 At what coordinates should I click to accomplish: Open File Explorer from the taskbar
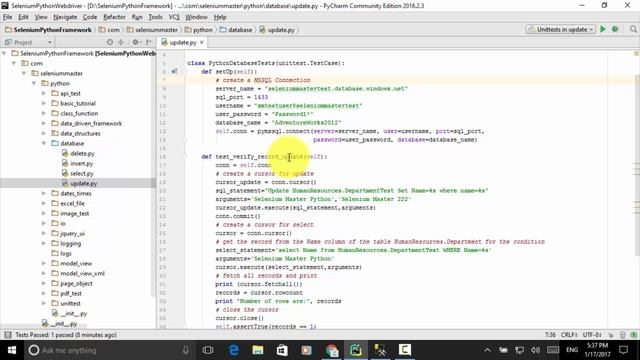(258, 350)
